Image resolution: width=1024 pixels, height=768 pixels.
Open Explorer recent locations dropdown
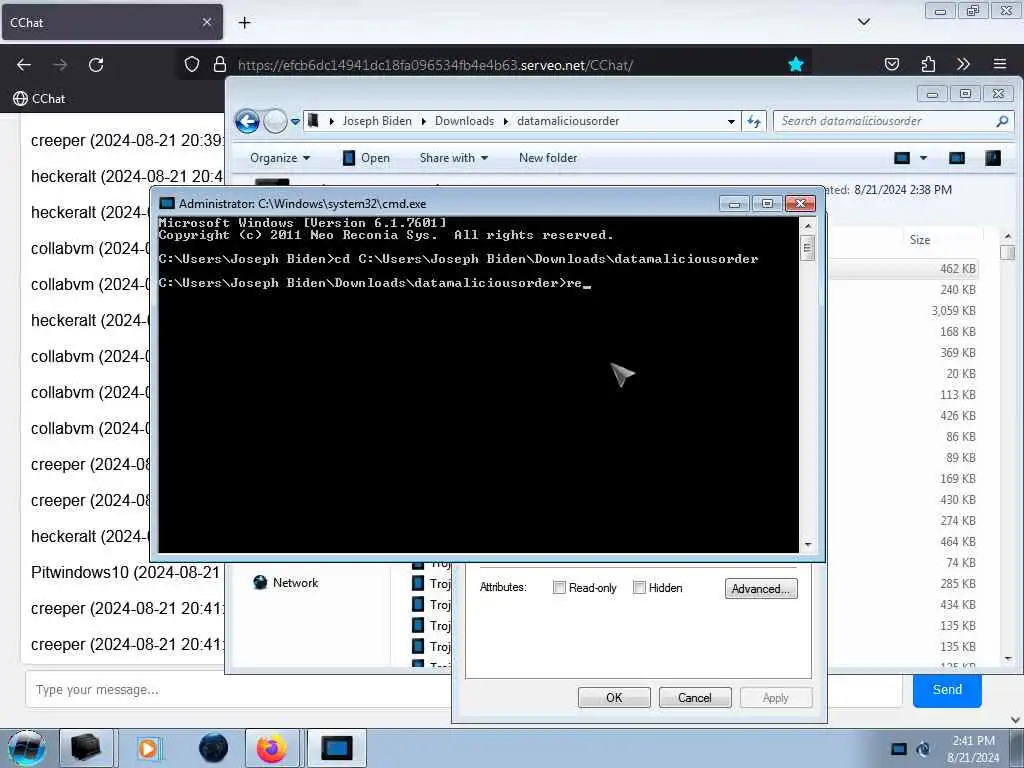pos(295,121)
